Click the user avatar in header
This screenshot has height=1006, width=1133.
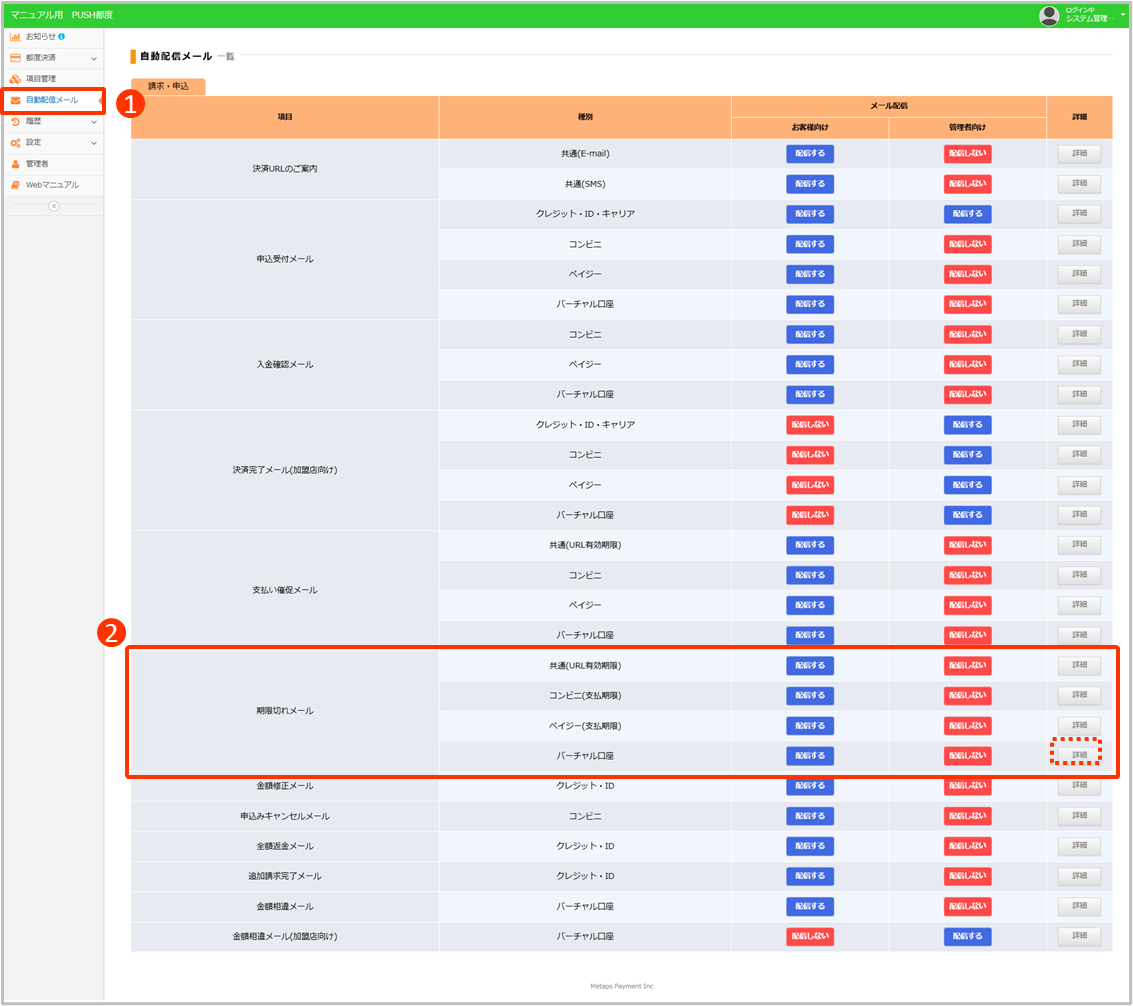[x=1049, y=15]
